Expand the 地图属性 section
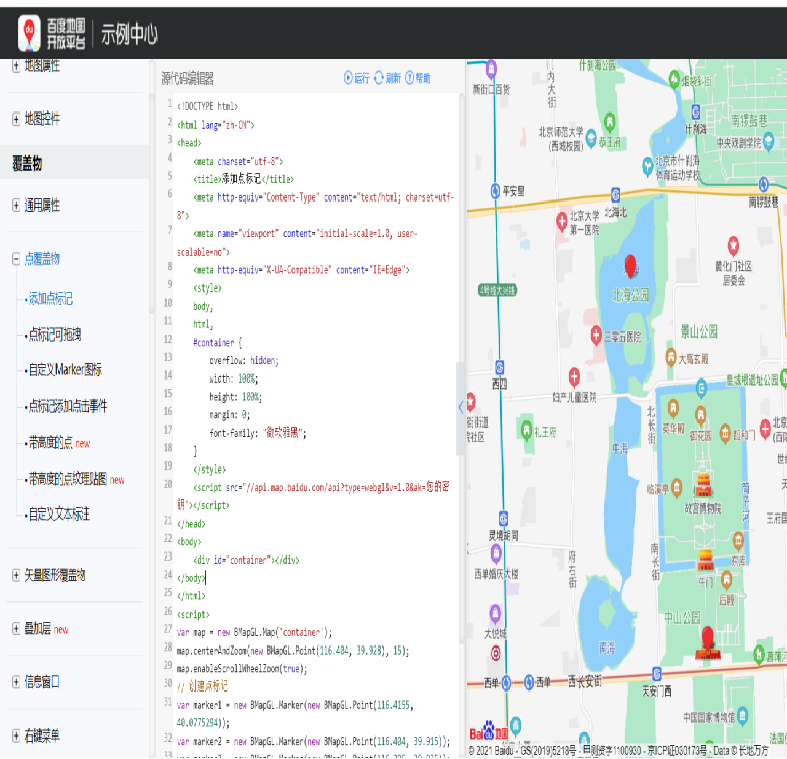This screenshot has width=787, height=759. 16,66
